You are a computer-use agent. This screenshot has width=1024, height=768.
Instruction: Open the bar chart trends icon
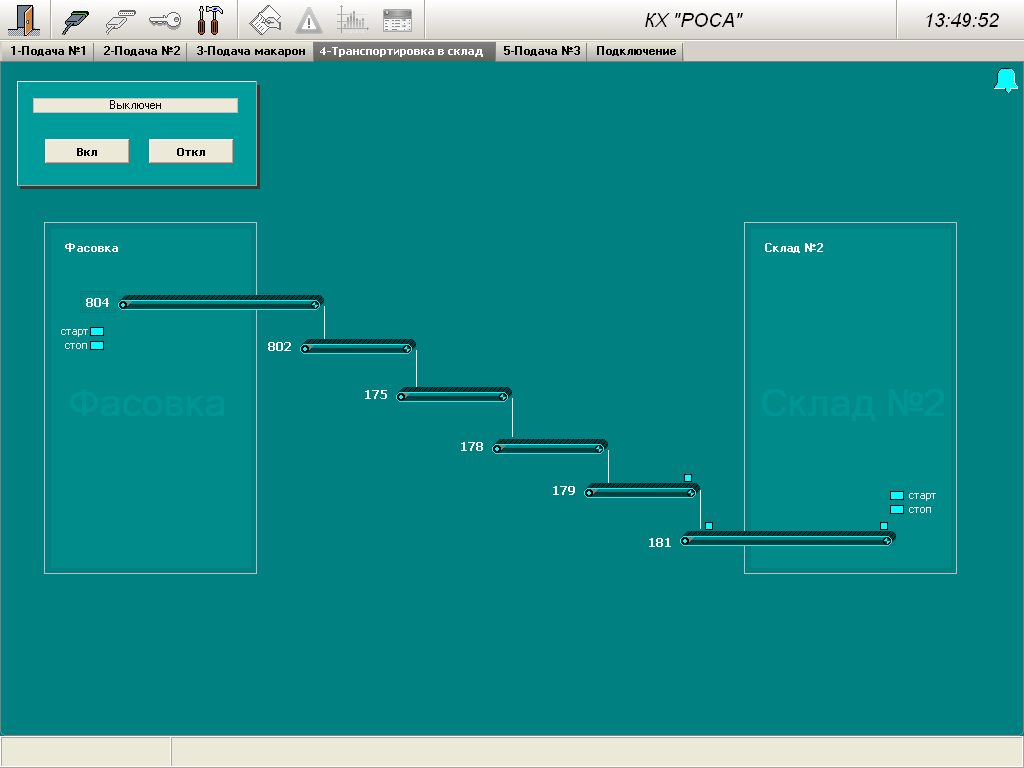coord(352,19)
